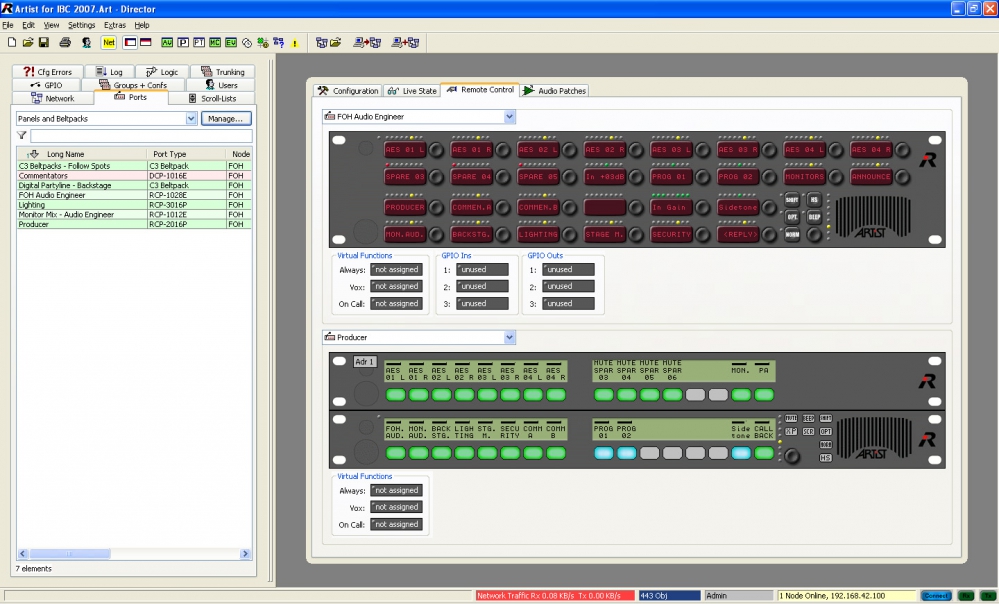Click the yellow exclamation mark toolbar icon
999x604 pixels.
[x=295, y=43]
